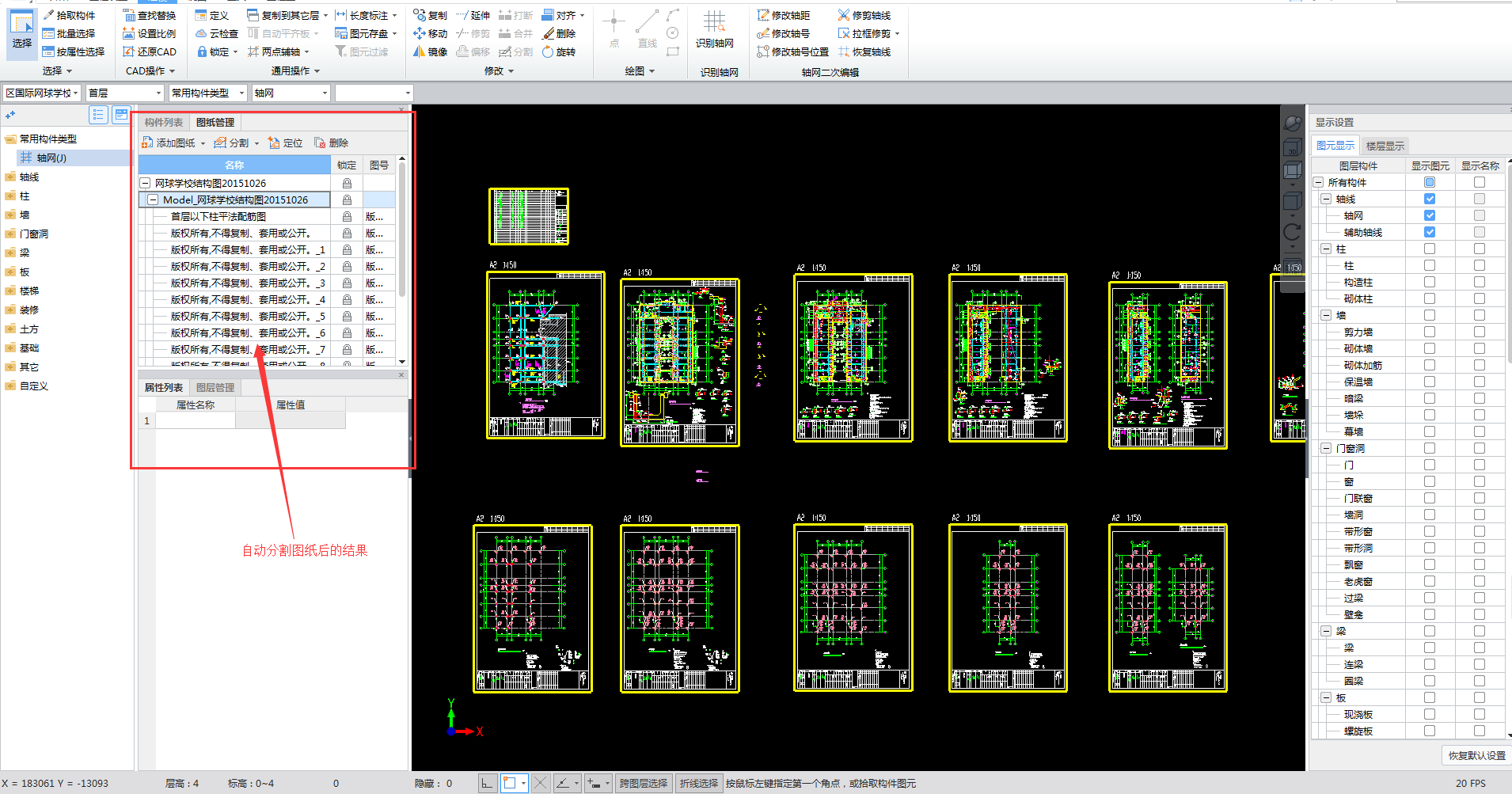Click 恢复轴线 restore axis tool
This screenshot has width=1512, height=794.
click(864, 51)
